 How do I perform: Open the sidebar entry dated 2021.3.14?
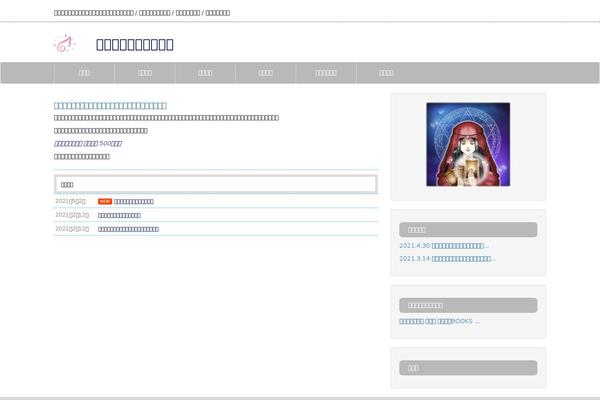(x=447, y=259)
